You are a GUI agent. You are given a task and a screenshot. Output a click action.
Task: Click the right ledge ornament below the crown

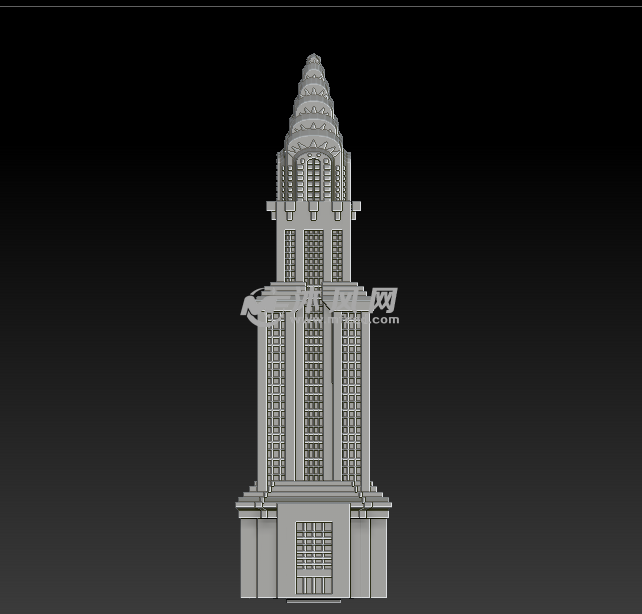click(337, 212)
